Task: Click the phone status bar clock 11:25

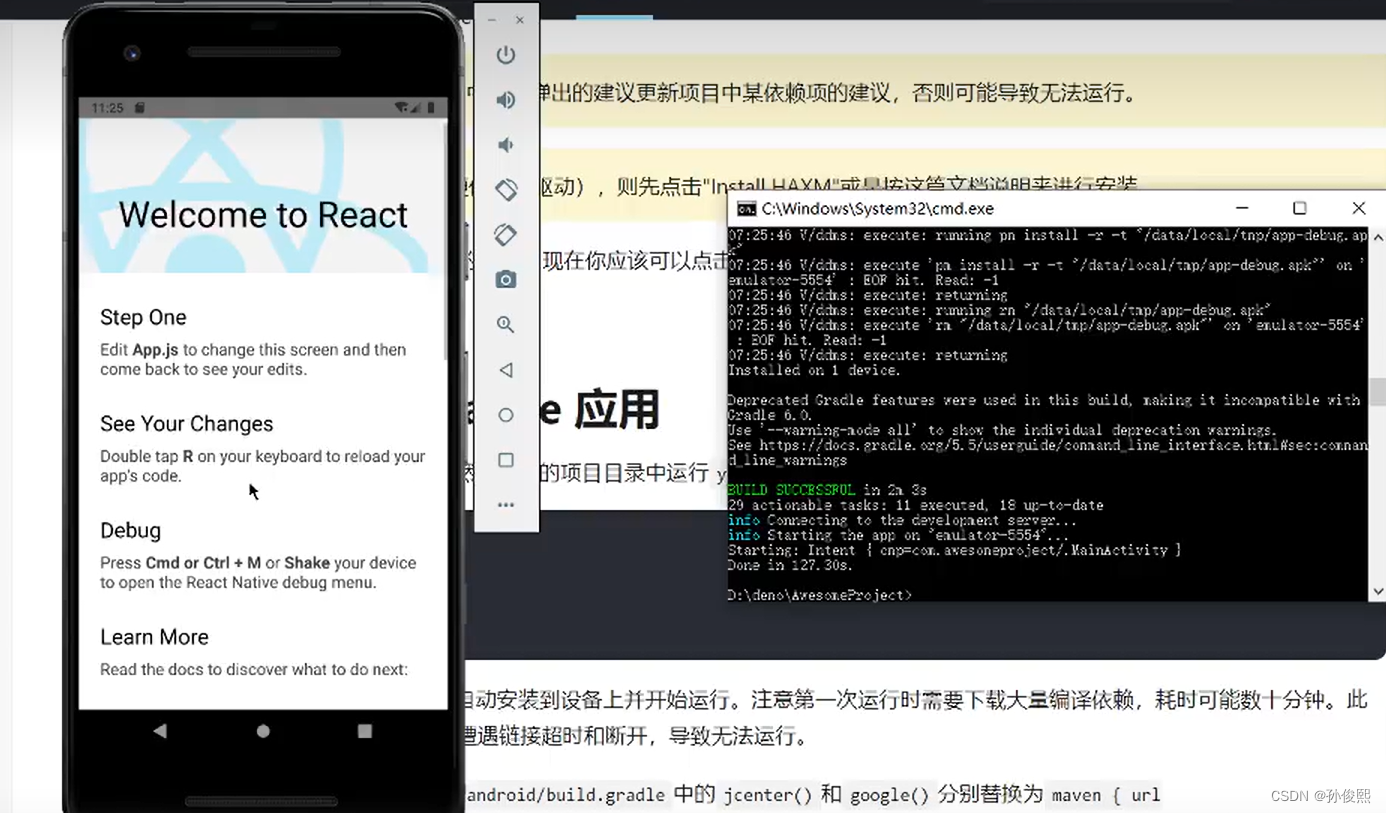Action: tap(107, 107)
